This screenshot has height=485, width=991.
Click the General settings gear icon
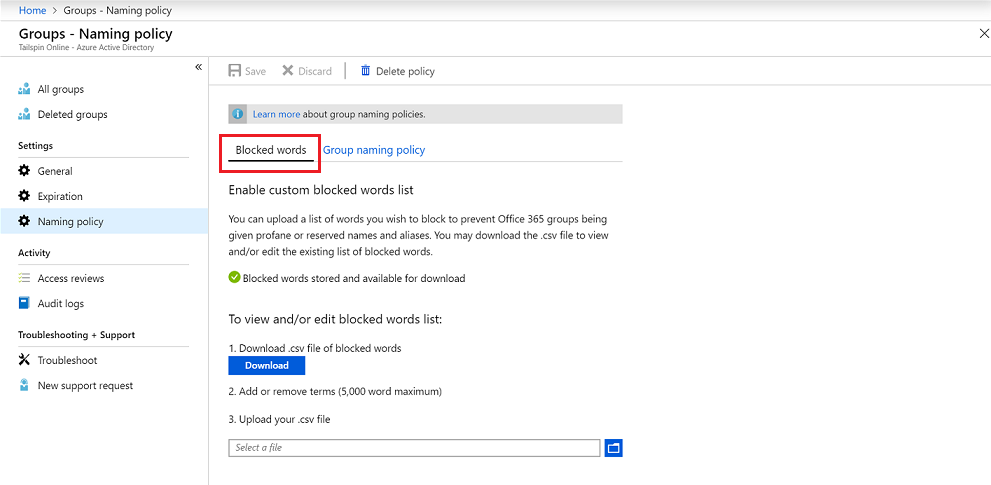pos(25,171)
